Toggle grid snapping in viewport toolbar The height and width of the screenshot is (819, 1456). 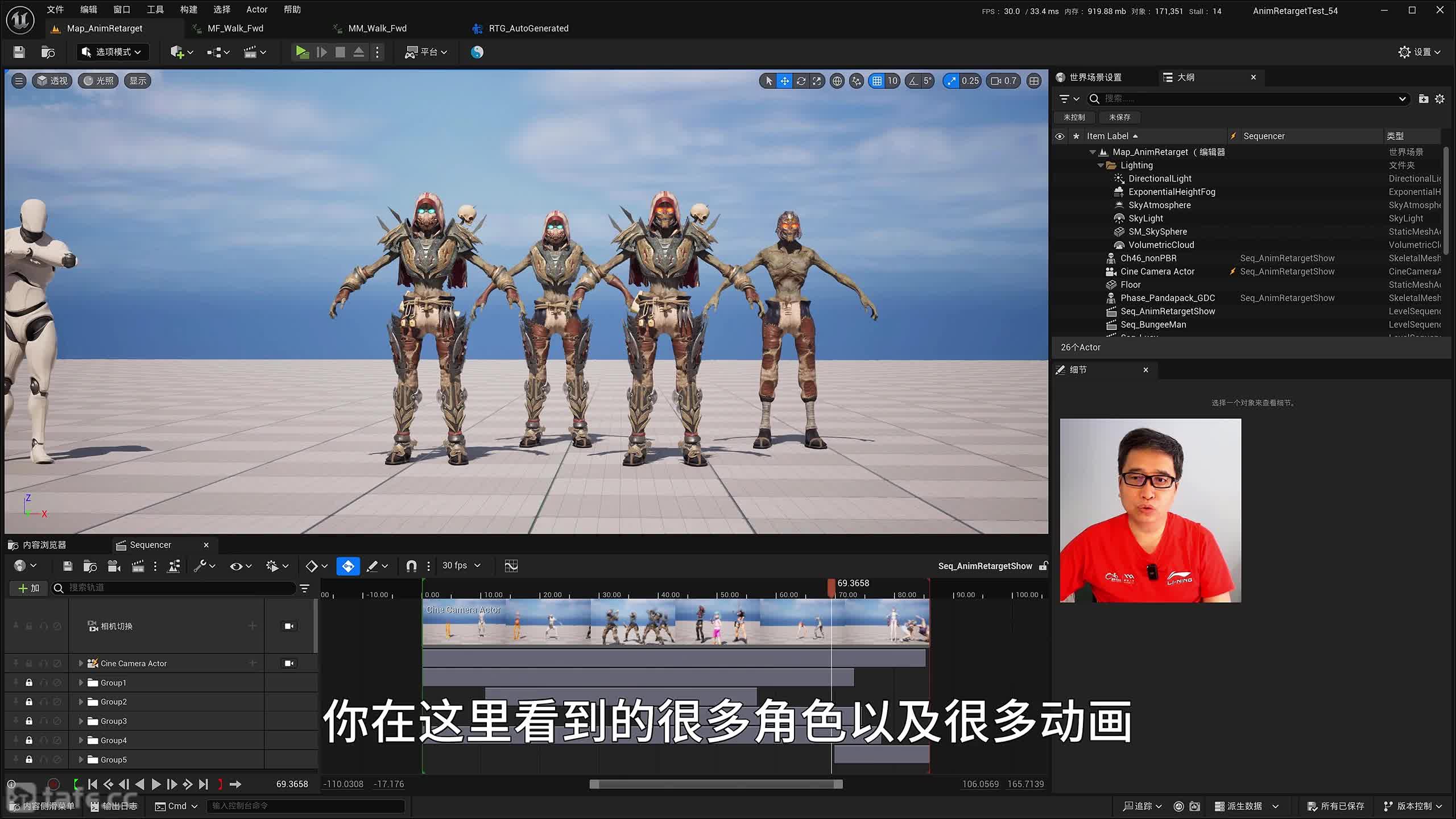coord(877,81)
